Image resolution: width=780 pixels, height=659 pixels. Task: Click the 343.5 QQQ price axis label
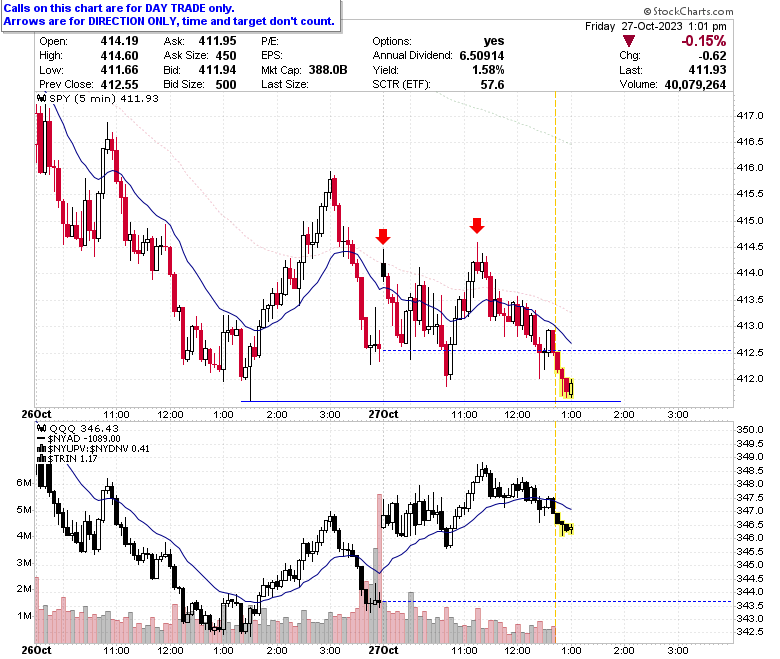[750, 605]
